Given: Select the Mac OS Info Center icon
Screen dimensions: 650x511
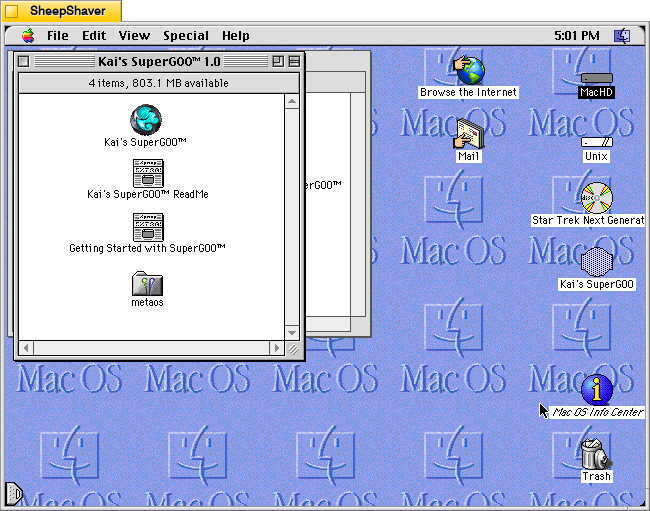Looking at the screenshot, I should click(x=597, y=390).
